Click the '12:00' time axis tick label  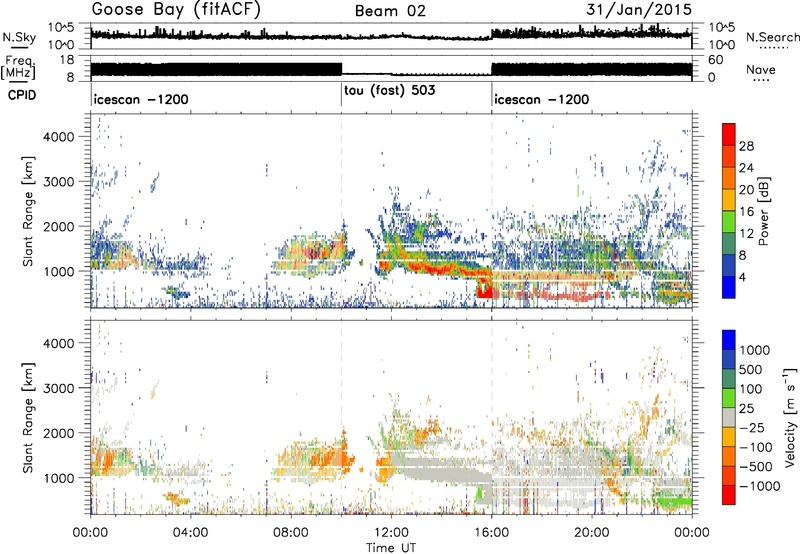pos(391,533)
